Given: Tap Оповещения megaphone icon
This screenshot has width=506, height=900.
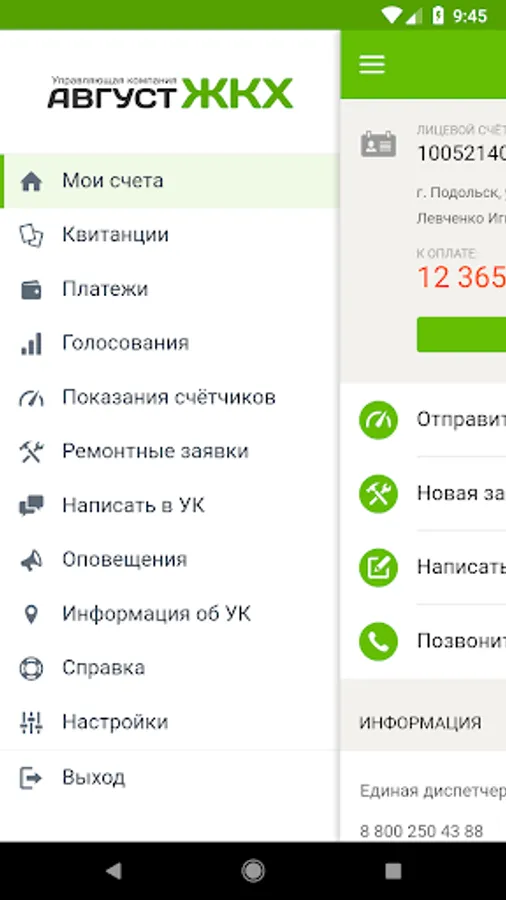Looking at the screenshot, I should (31, 560).
